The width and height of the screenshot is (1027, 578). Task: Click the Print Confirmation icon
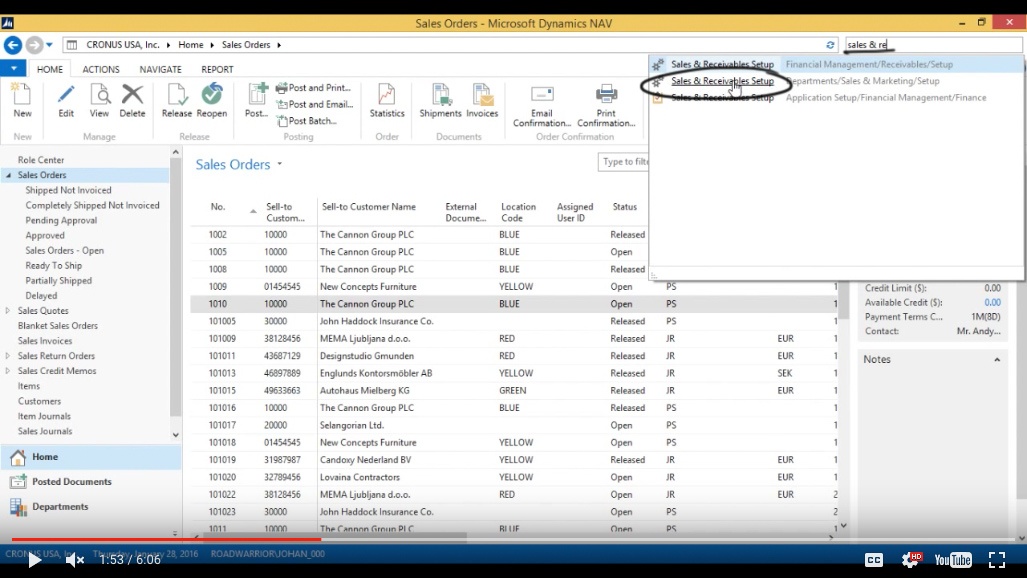coord(606,100)
